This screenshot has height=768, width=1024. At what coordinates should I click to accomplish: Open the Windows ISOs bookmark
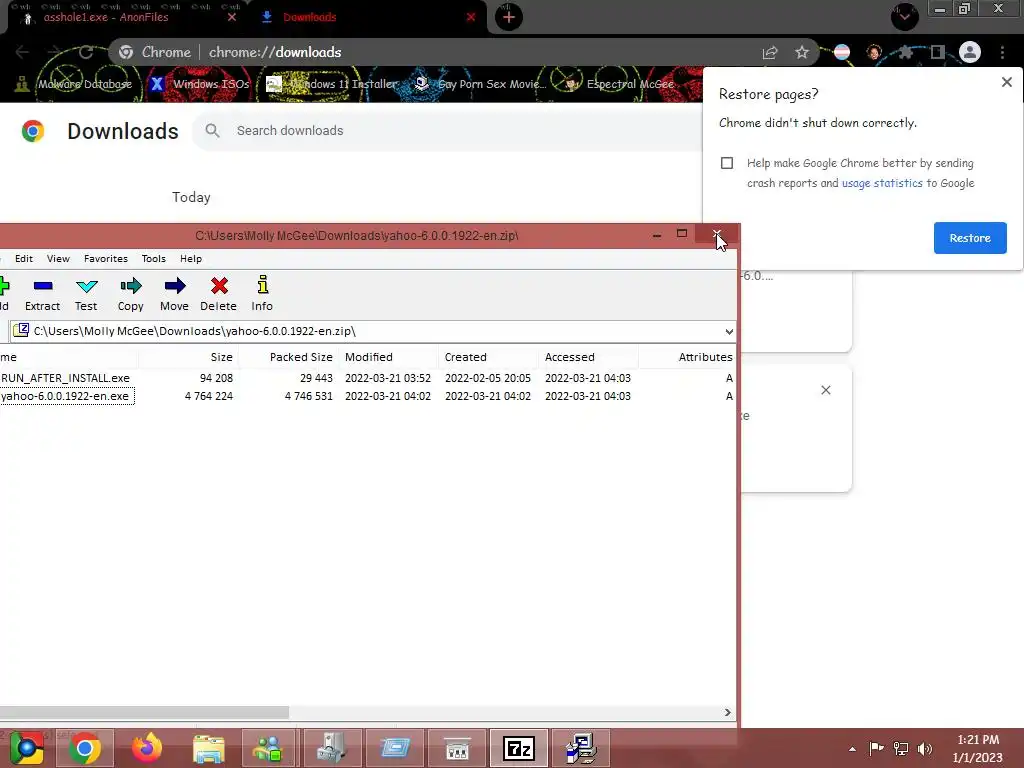coord(200,84)
